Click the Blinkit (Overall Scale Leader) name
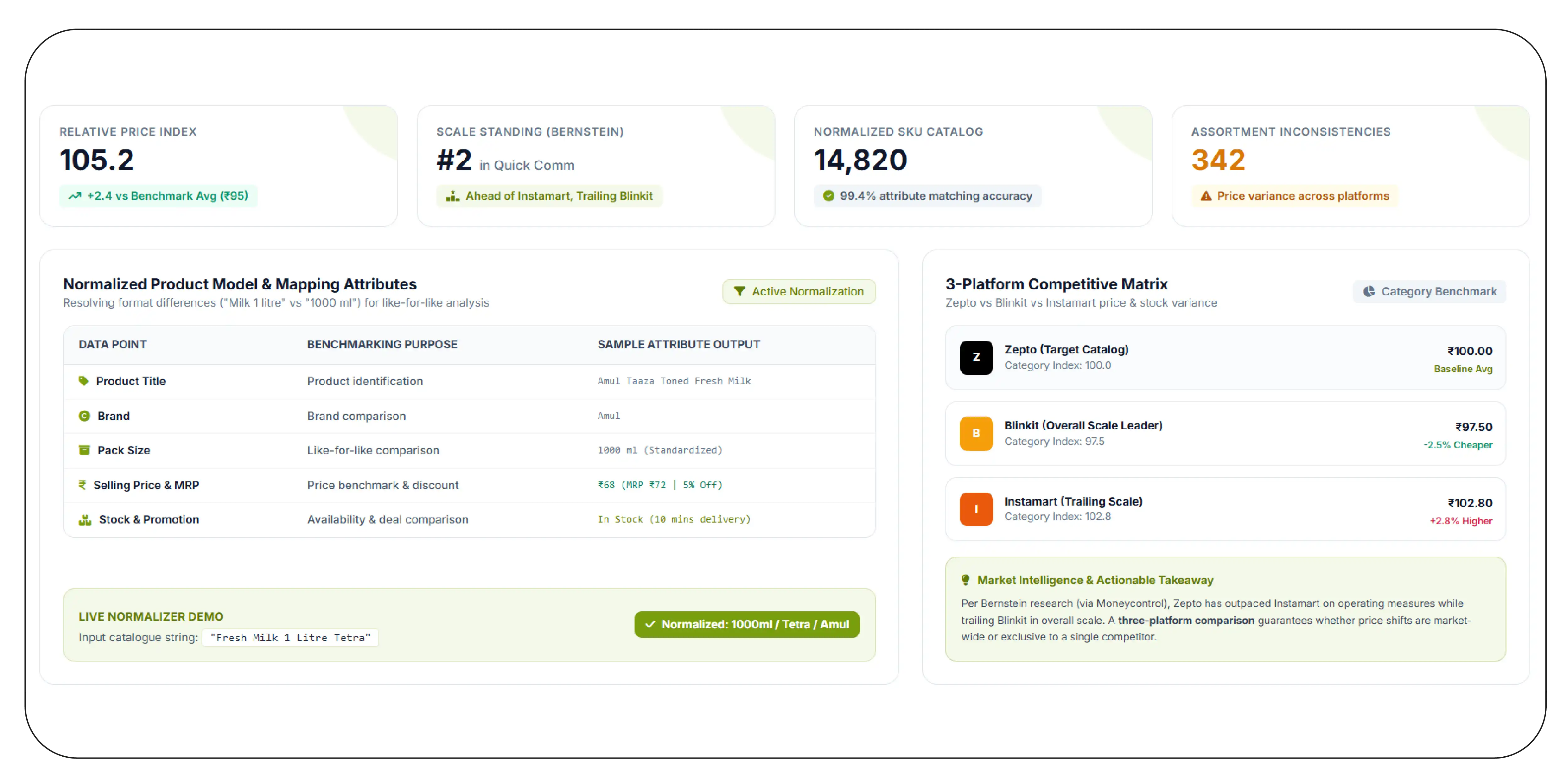This screenshot has height=778, width=1568. (x=1083, y=425)
